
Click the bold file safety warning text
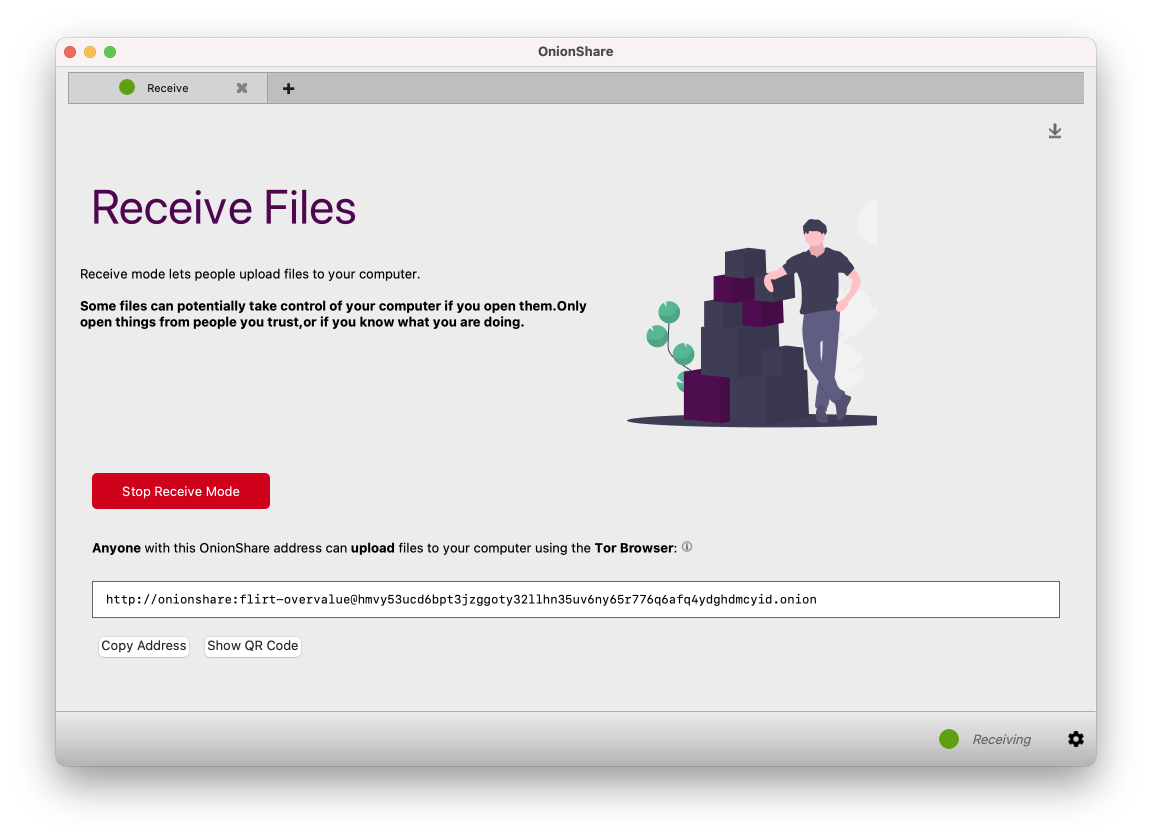click(x=333, y=313)
